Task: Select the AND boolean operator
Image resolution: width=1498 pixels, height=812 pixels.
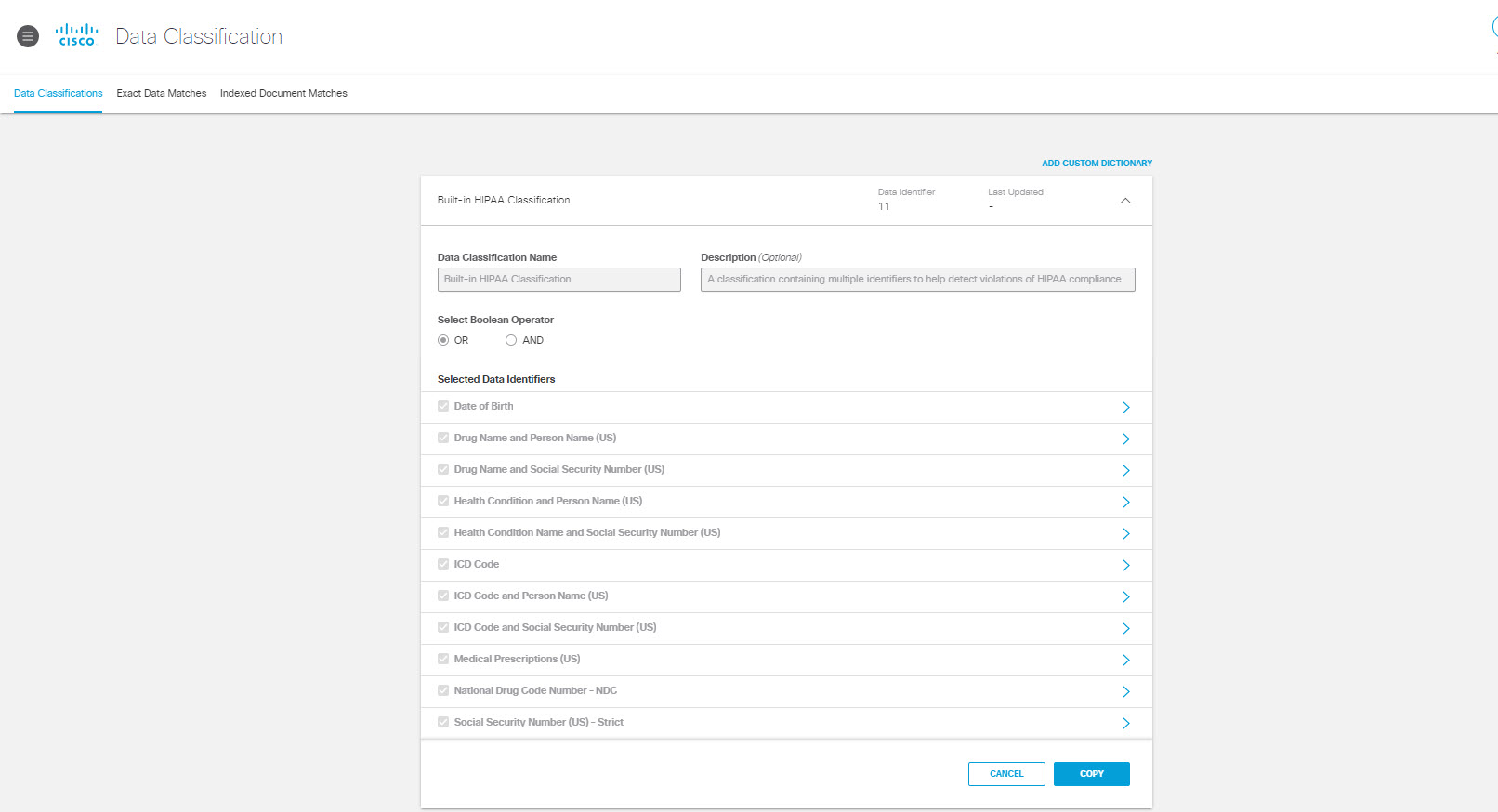Action: 511,340
